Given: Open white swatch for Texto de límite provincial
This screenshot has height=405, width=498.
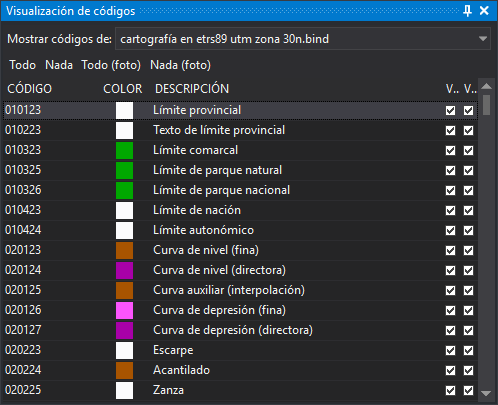Looking at the screenshot, I should point(124,130).
